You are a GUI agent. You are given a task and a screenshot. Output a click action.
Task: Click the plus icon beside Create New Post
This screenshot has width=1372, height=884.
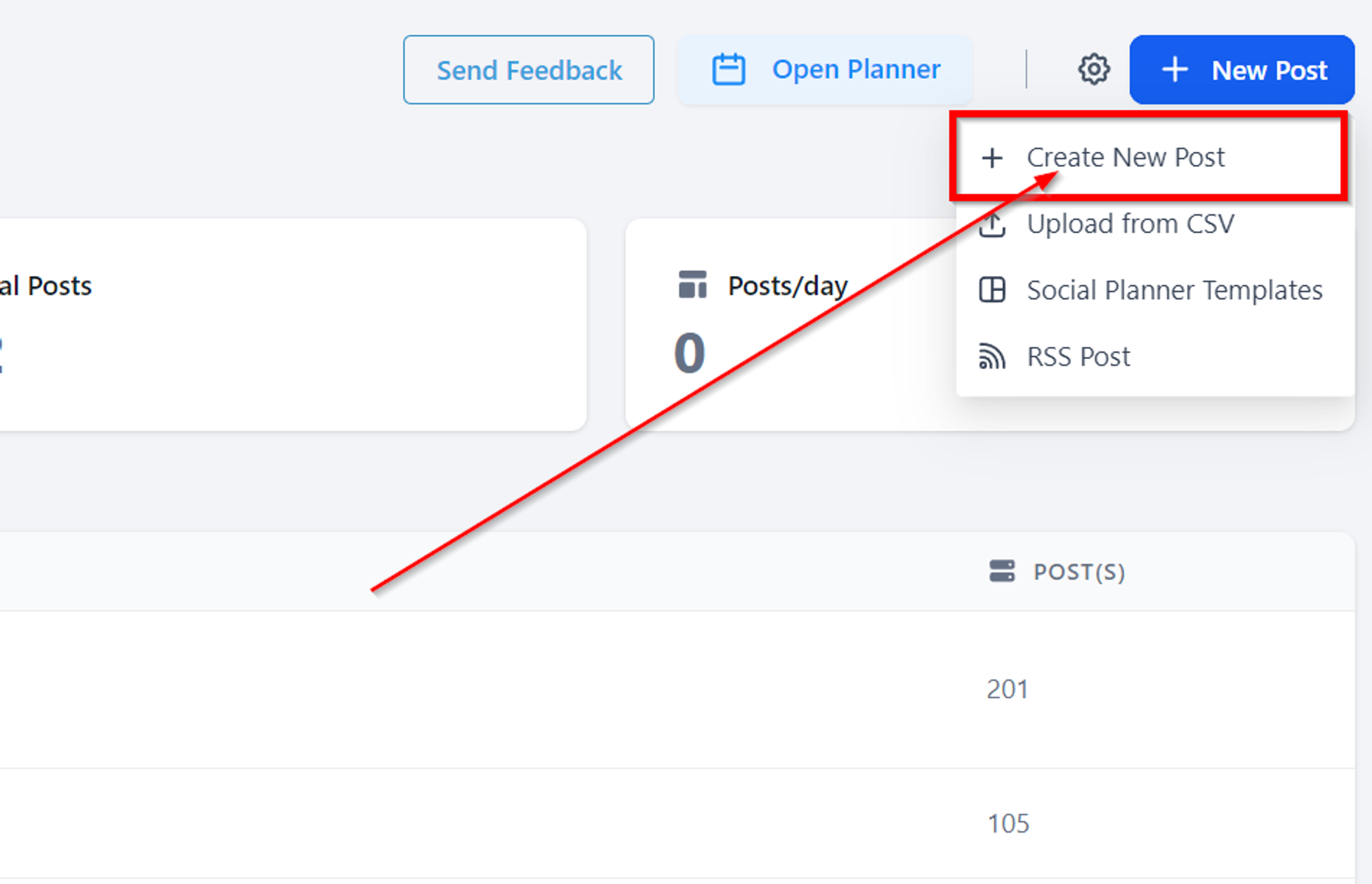(992, 158)
